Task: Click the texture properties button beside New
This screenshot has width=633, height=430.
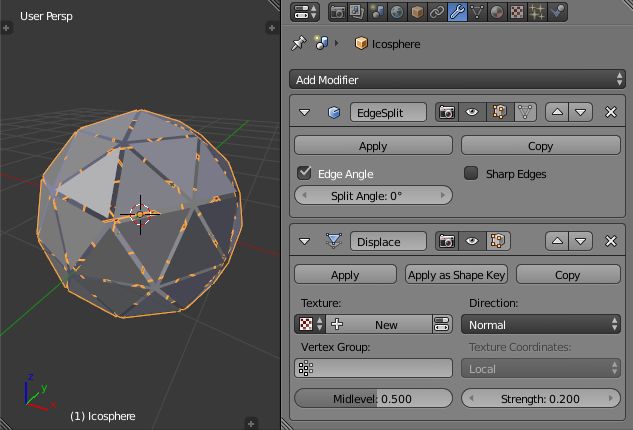Action: (x=442, y=324)
